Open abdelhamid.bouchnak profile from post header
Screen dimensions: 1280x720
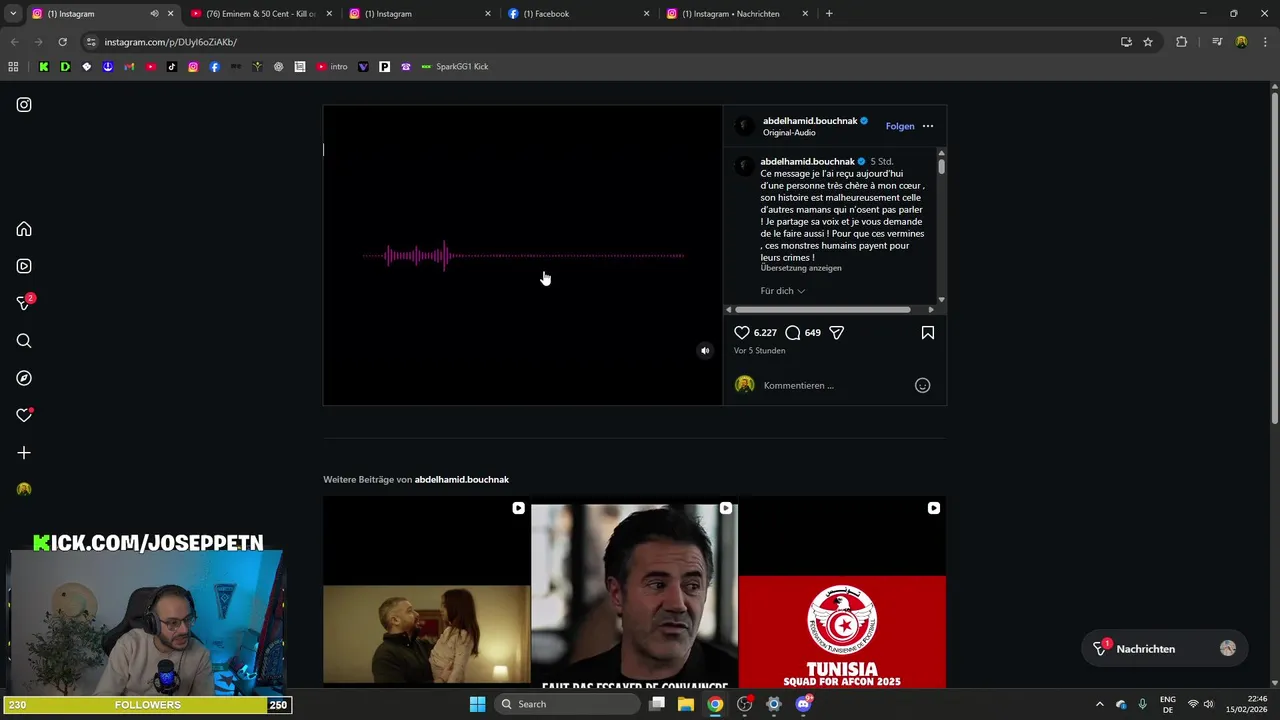click(x=810, y=121)
